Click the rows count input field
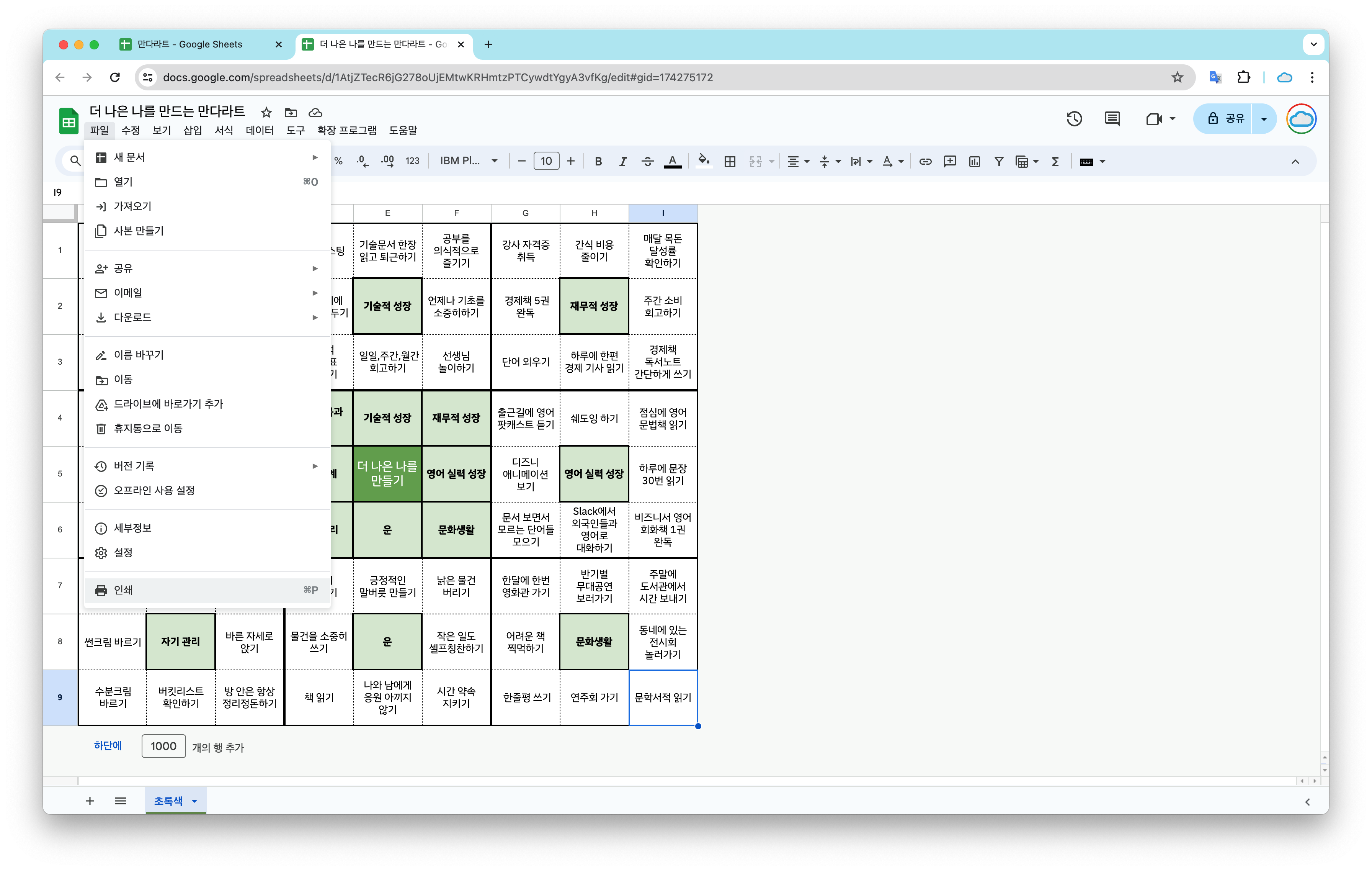1372x871 pixels. tap(163, 746)
